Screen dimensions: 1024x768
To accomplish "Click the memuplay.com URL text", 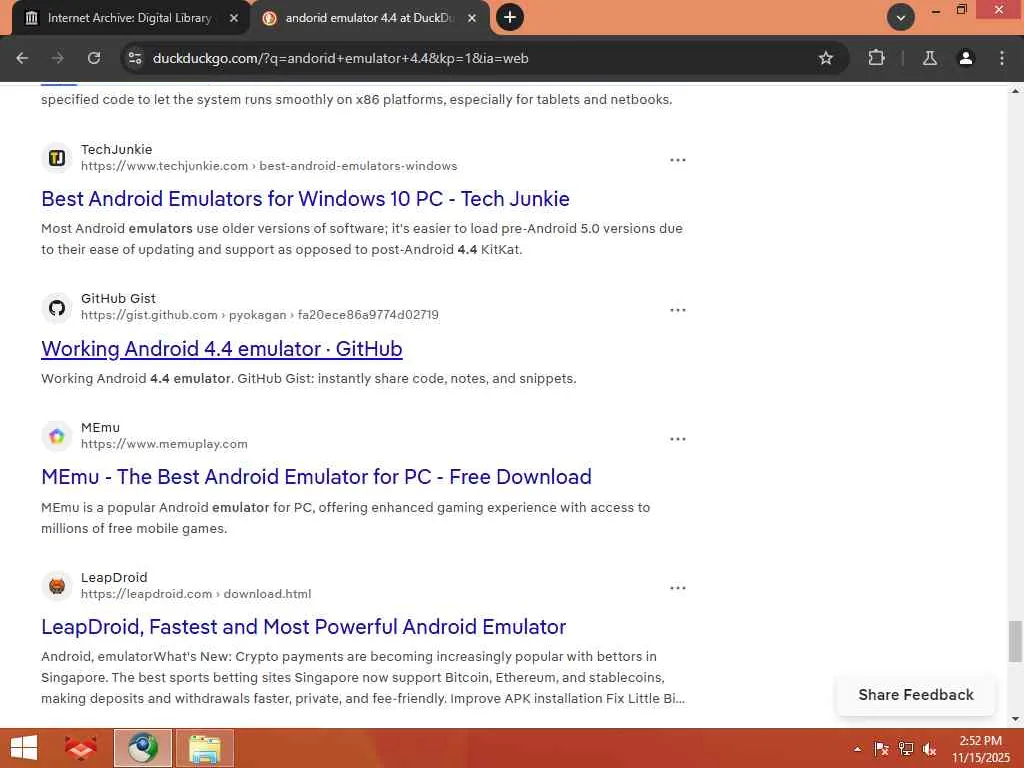I will click(x=165, y=444).
